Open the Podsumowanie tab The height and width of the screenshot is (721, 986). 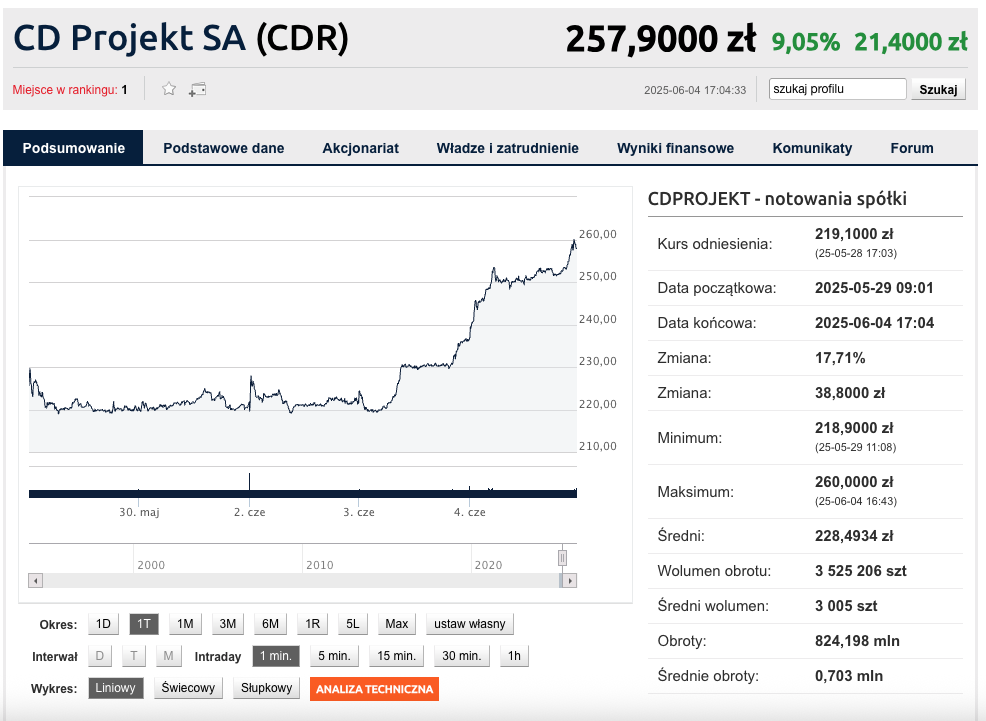74,148
